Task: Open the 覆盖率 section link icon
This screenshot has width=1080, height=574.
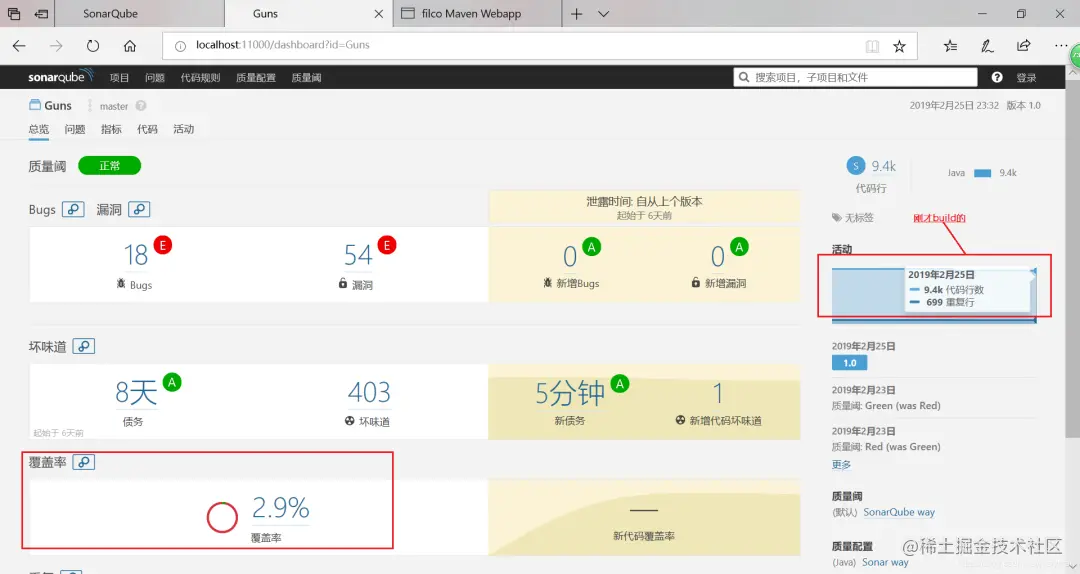Action: click(x=83, y=462)
